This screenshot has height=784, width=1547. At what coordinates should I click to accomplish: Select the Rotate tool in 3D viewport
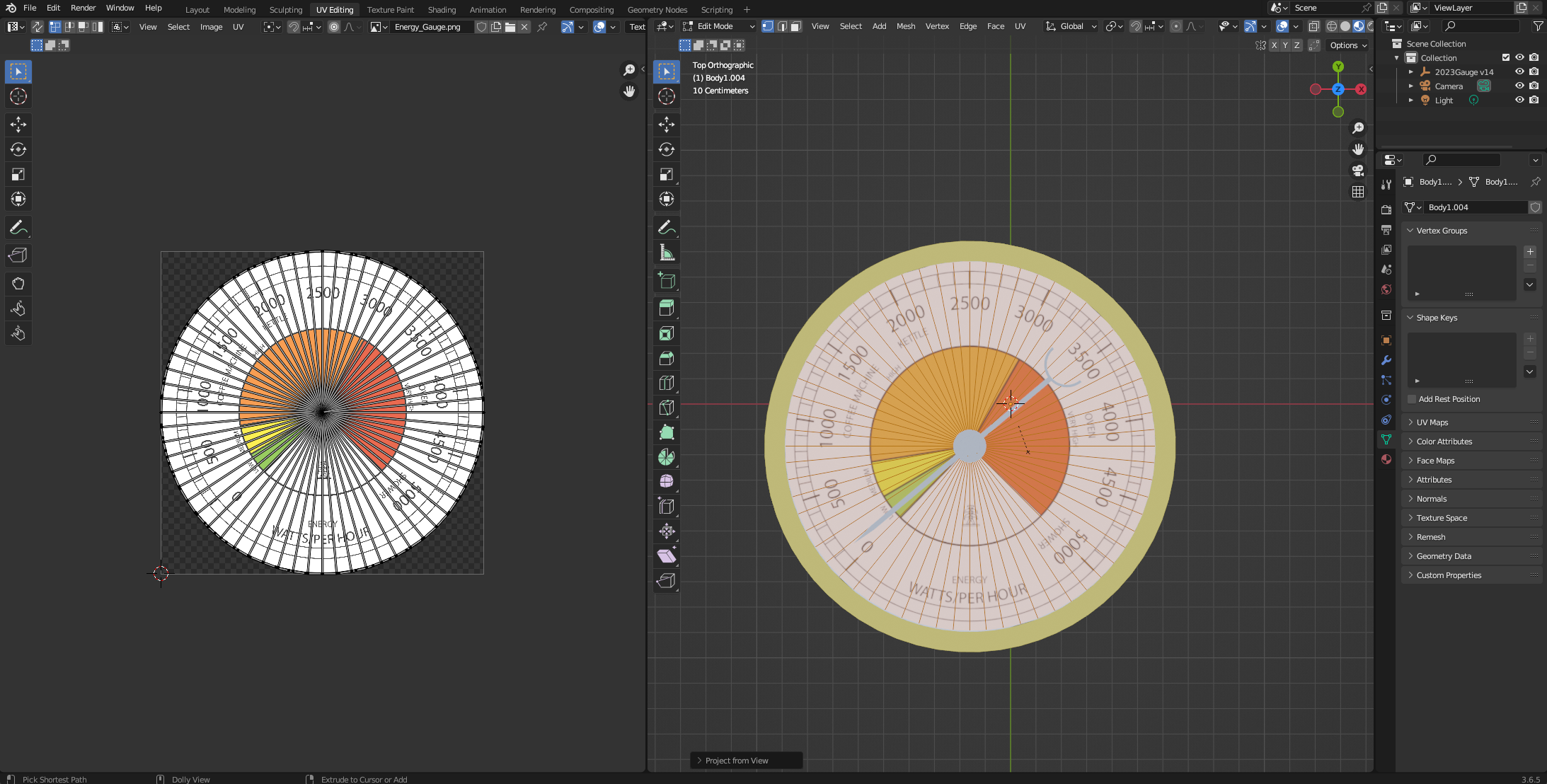(x=666, y=149)
